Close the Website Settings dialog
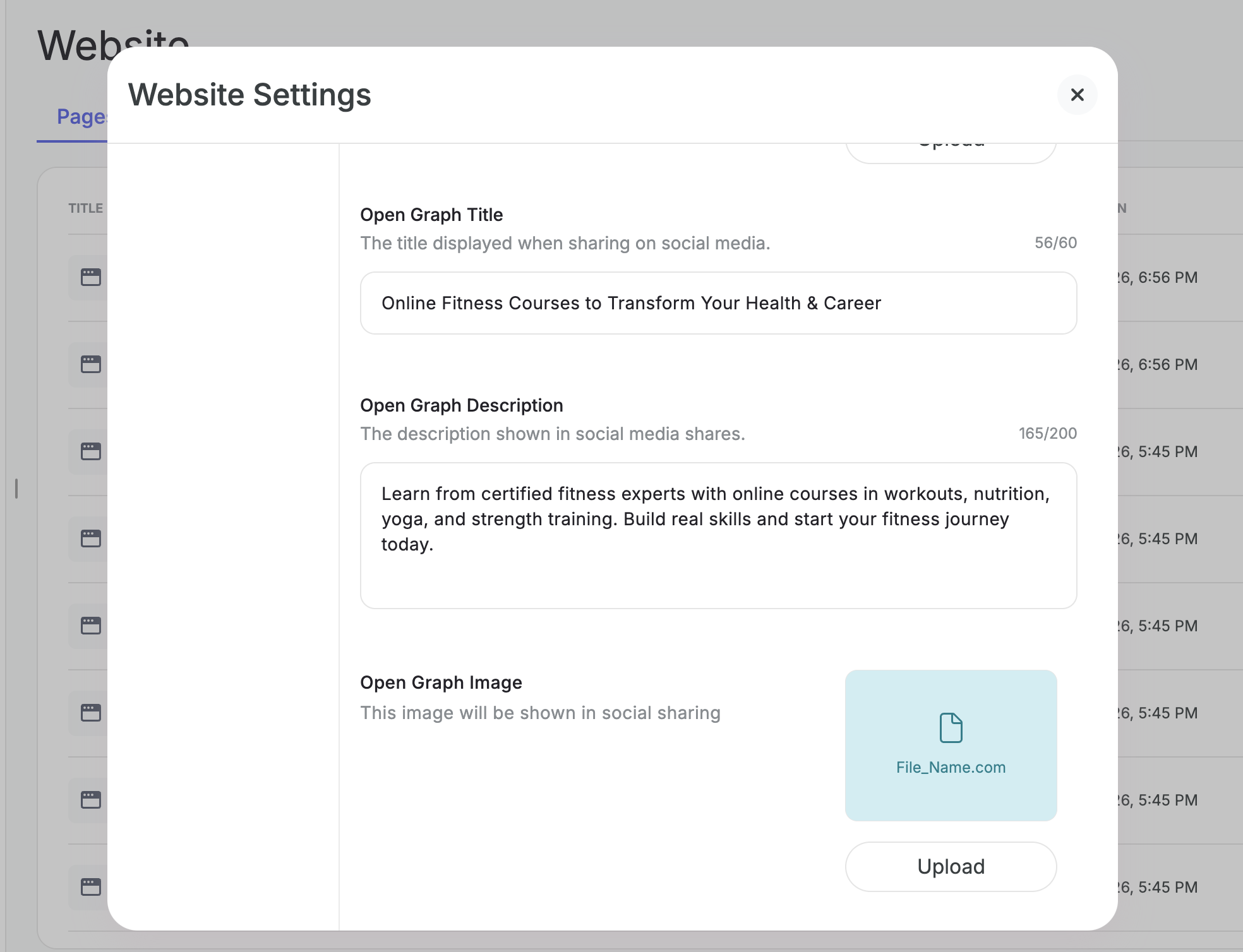This screenshot has height=952, width=1243. [1077, 95]
